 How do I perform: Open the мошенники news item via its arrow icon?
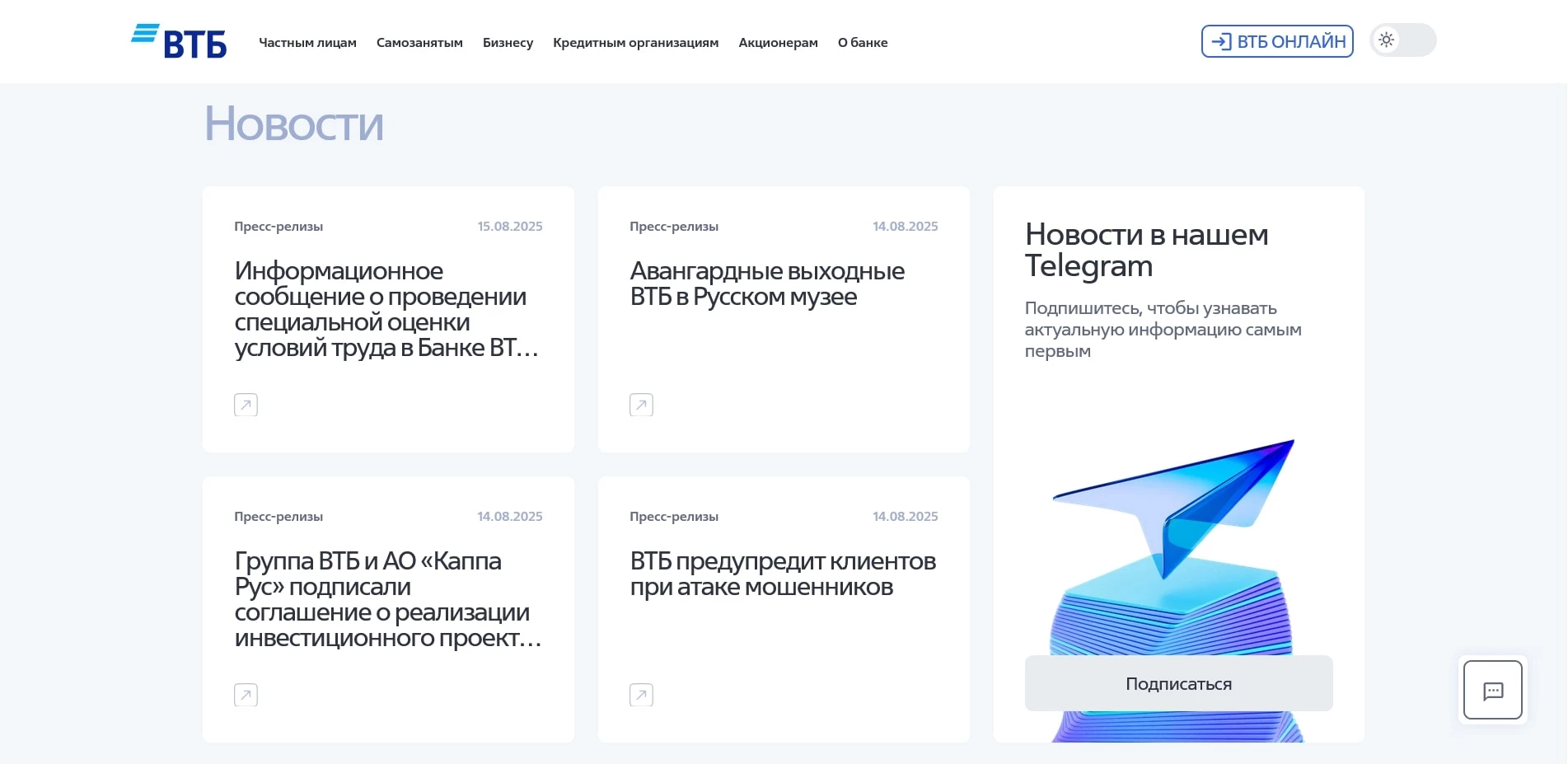pyautogui.click(x=640, y=694)
